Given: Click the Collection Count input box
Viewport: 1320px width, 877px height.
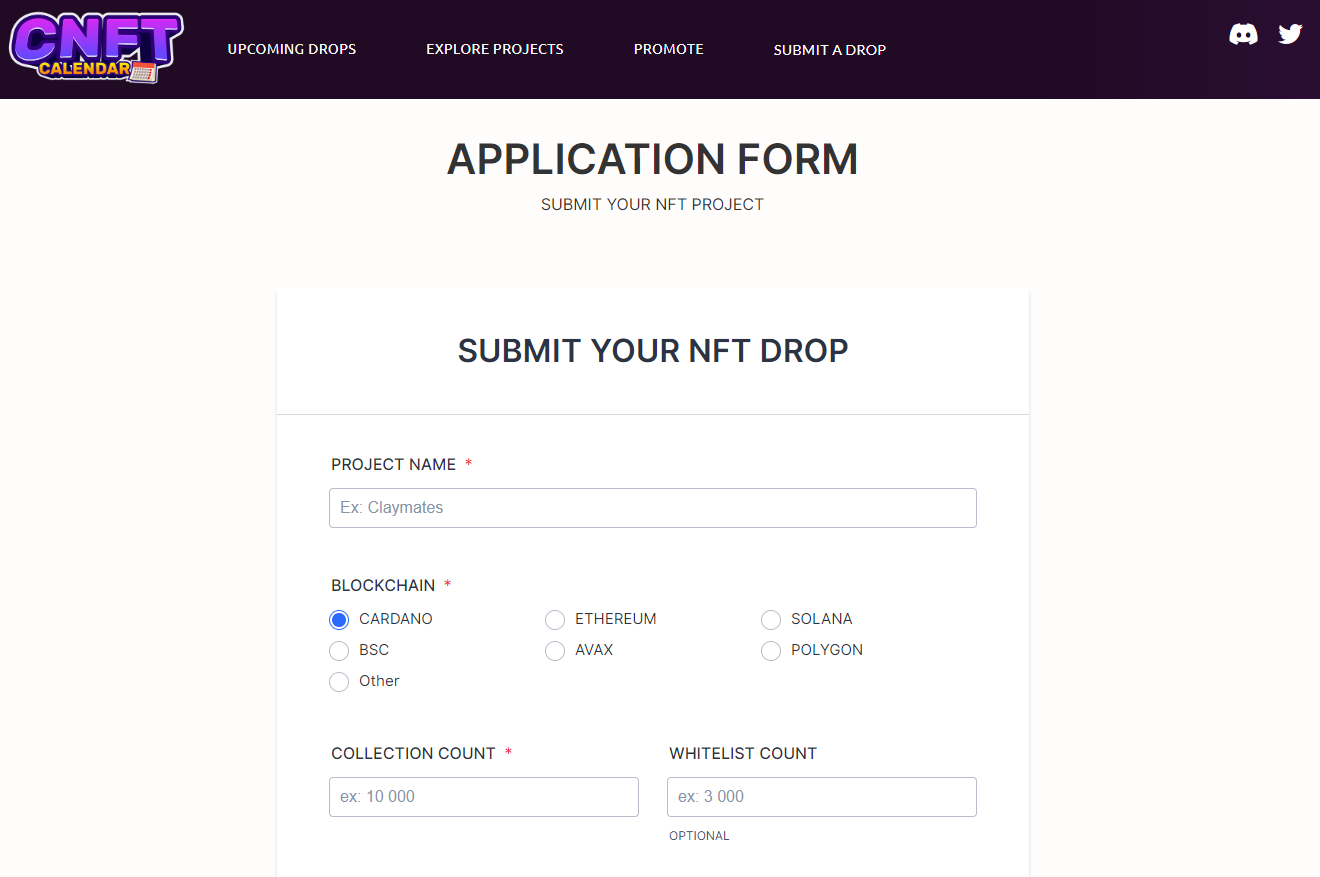Looking at the screenshot, I should [484, 797].
